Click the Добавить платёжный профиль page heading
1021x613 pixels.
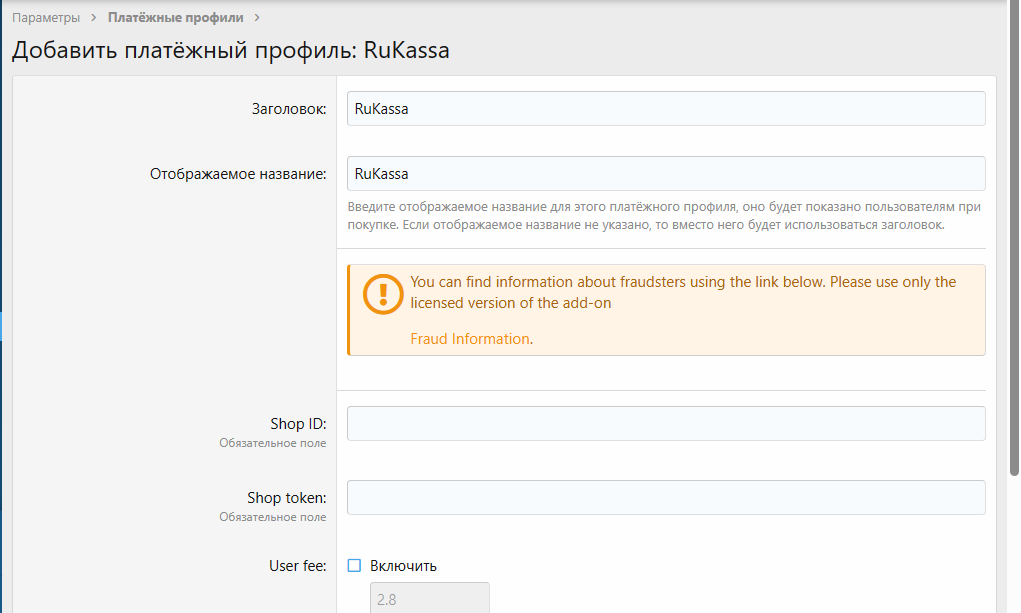pos(230,50)
